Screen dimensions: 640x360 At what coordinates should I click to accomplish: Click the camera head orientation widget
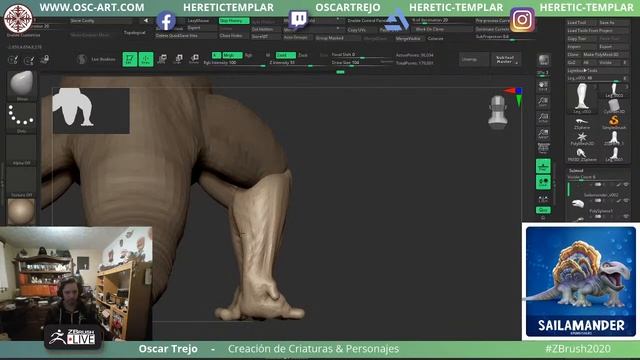[498, 112]
